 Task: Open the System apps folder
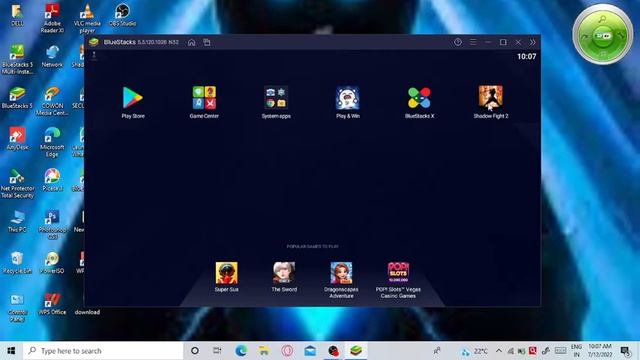[276, 98]
